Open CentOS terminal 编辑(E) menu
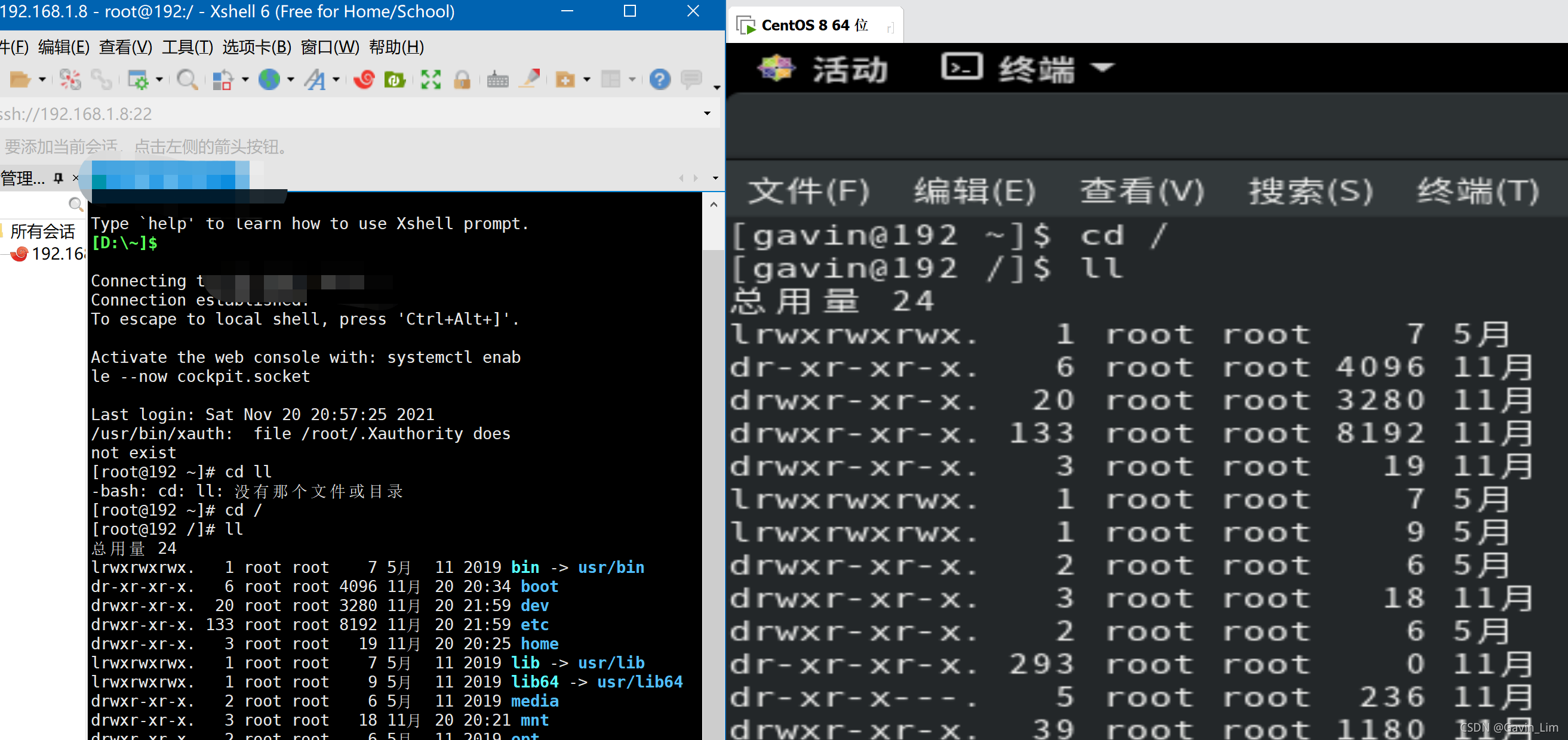1568x740 pixels. (x=974, y=191)
